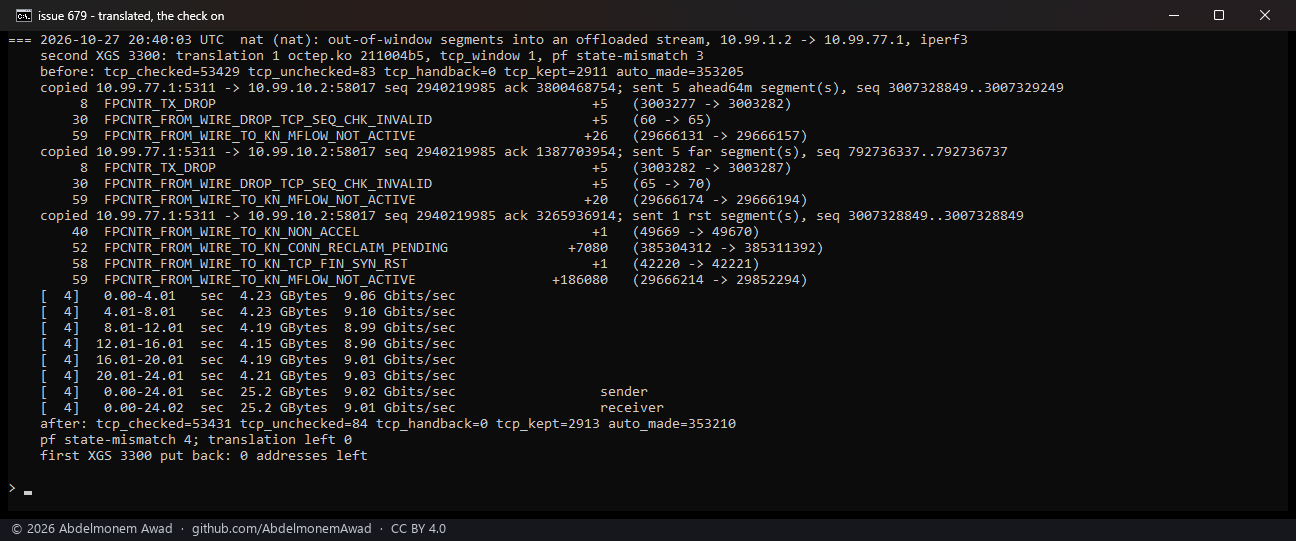The width and height of the screenshot is (1296, 541).
Task: Click MFLOW_NOT_ACTIVE row with +186080
Action: click(x=440, y=280)
